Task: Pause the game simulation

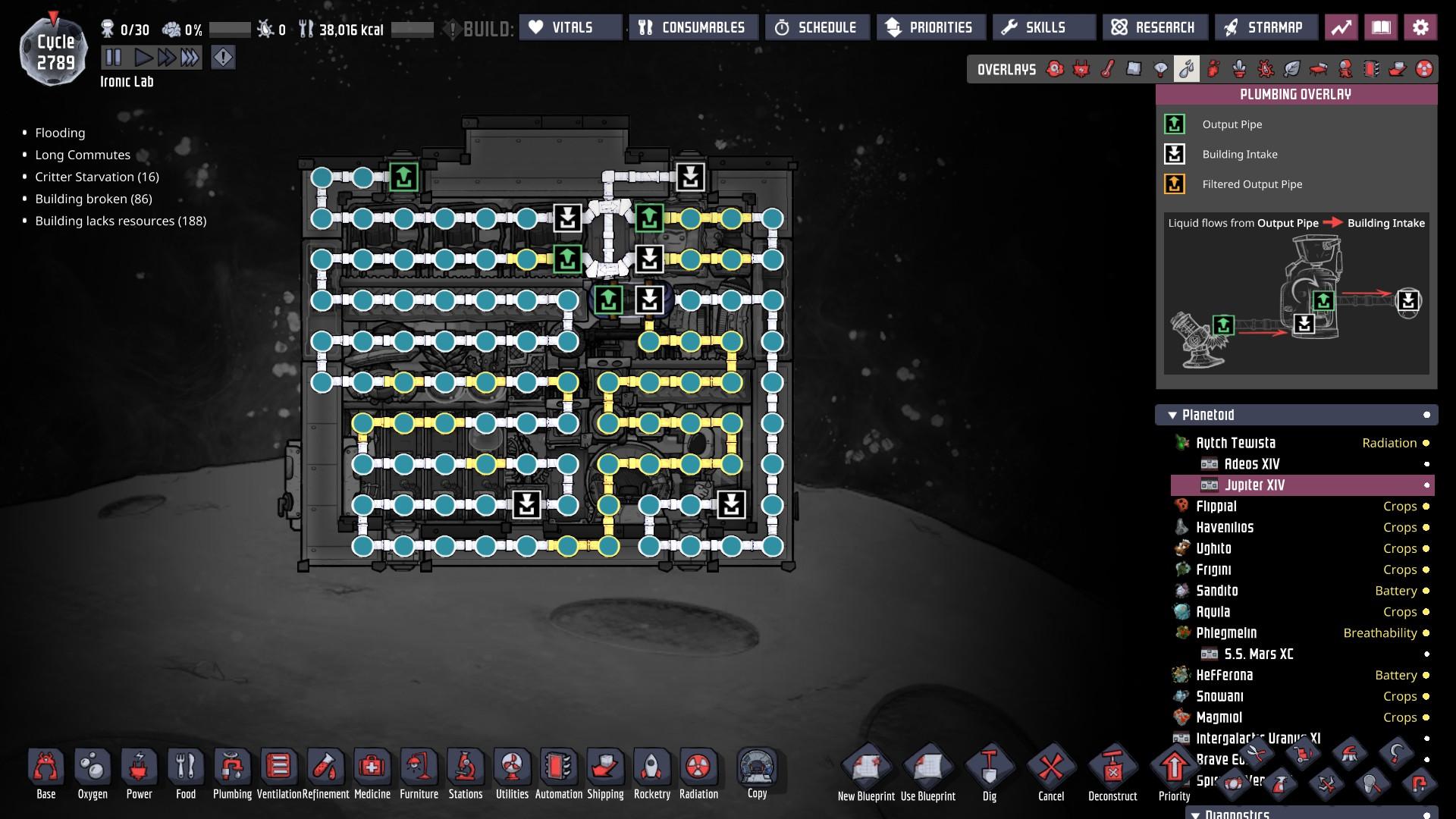Action: coord(113,58)
